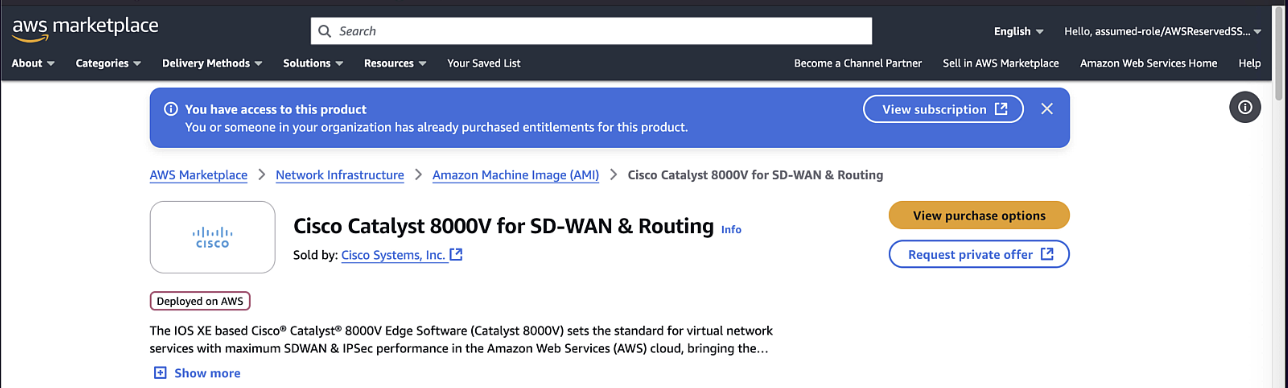Click into the Search field
The height and width of the screenshot is (388, 1288).
point(591,31)
